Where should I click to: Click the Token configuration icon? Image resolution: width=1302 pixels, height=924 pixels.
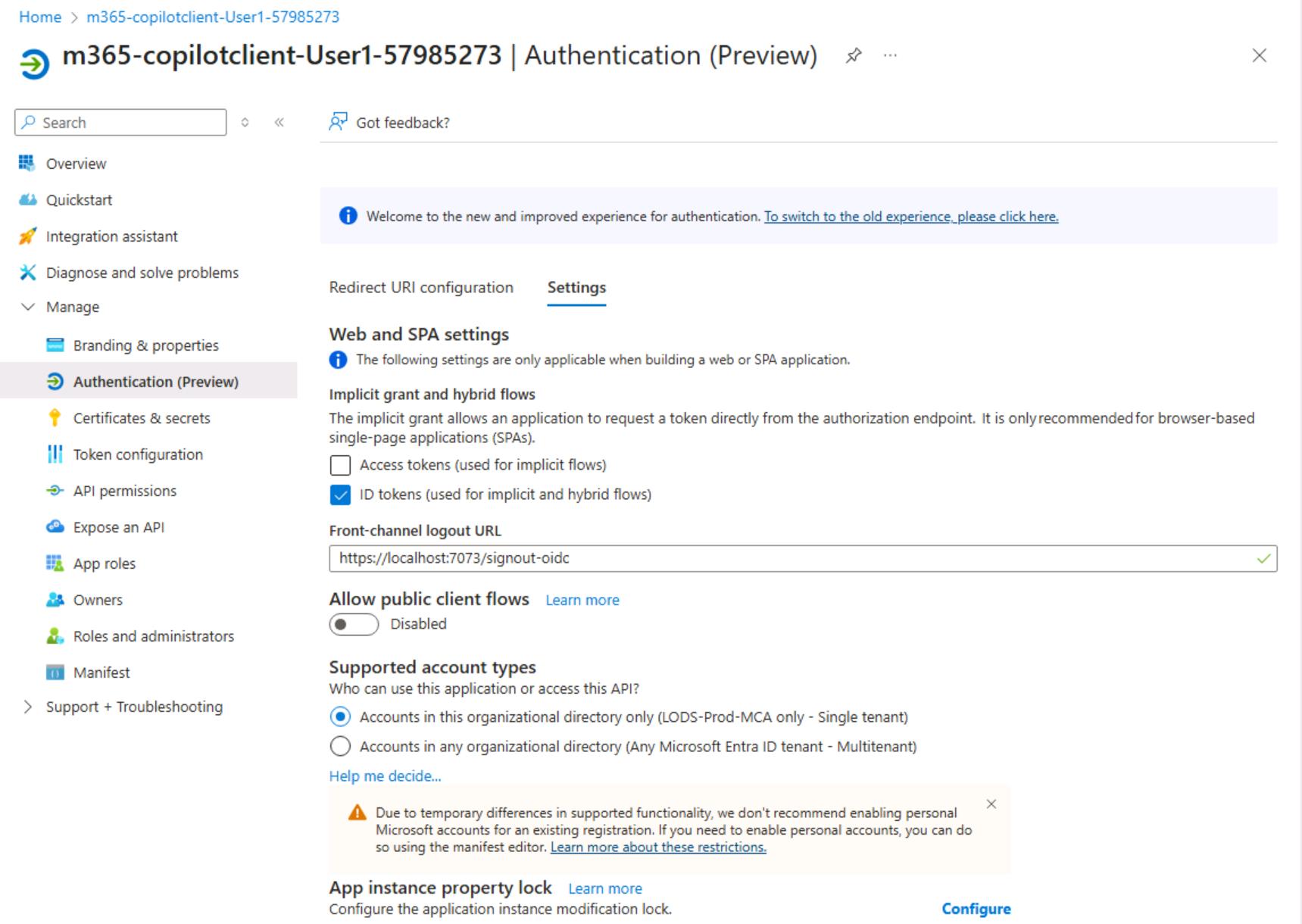coord(55,454)
